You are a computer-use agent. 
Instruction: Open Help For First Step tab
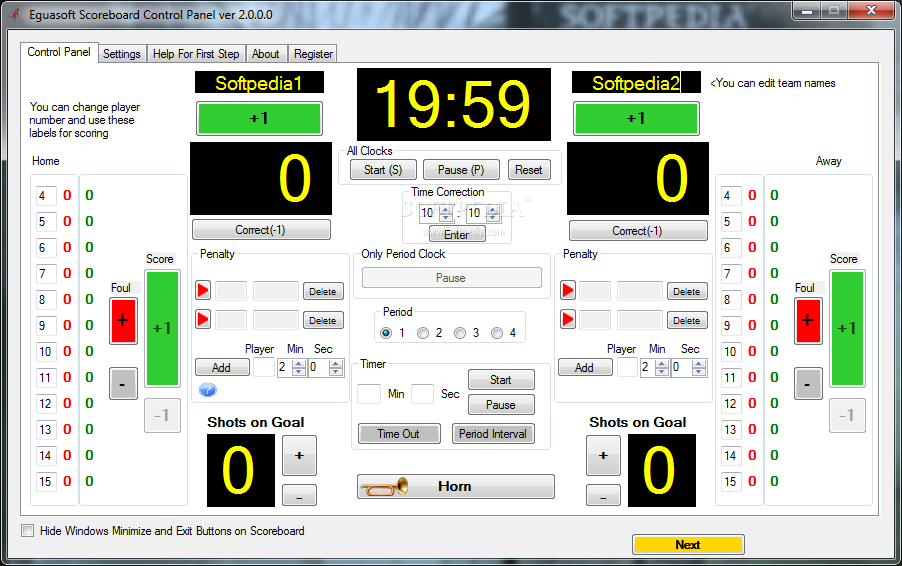pyautogui.click(x=196, y=53)
